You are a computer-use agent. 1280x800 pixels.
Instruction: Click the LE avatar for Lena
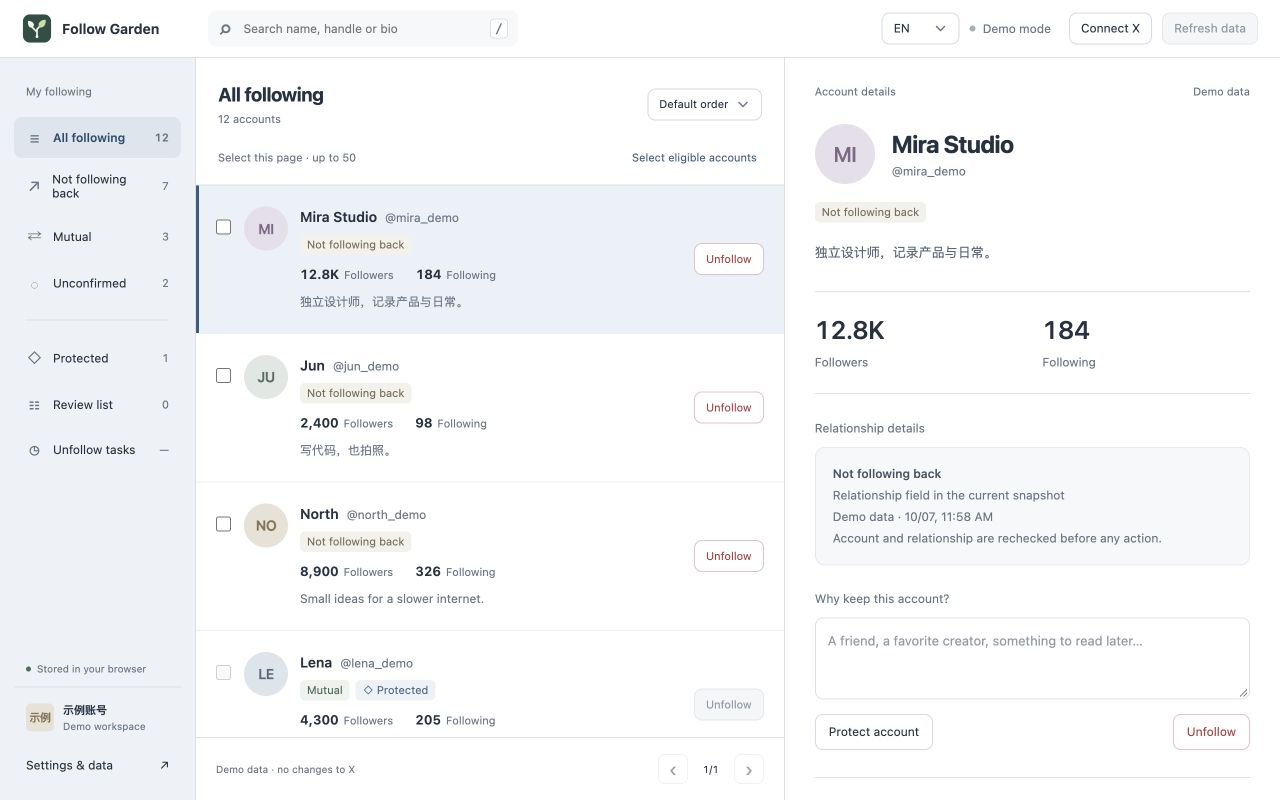tap(266, 674)
